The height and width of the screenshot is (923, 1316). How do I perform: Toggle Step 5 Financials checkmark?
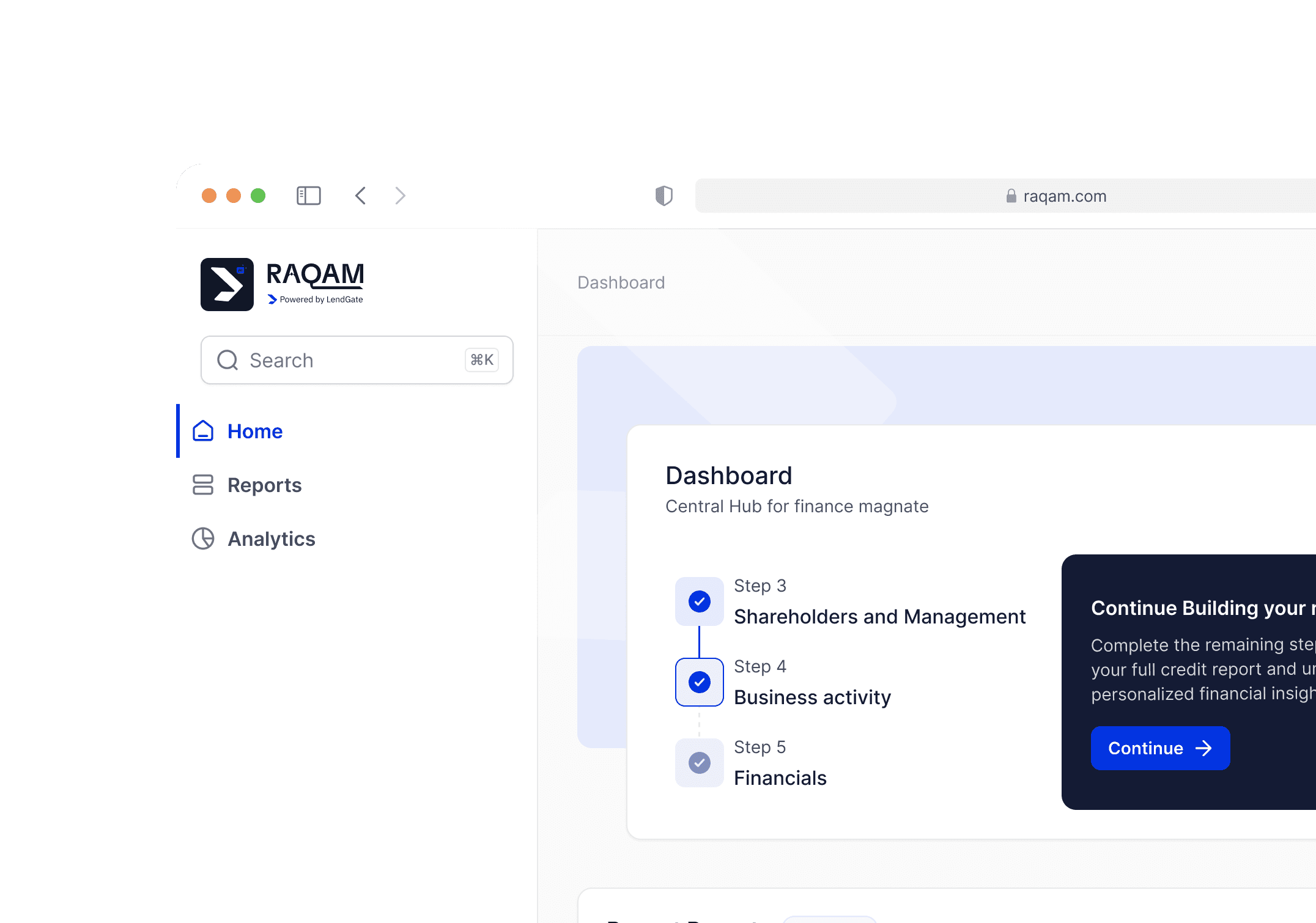tap(699, 763)
